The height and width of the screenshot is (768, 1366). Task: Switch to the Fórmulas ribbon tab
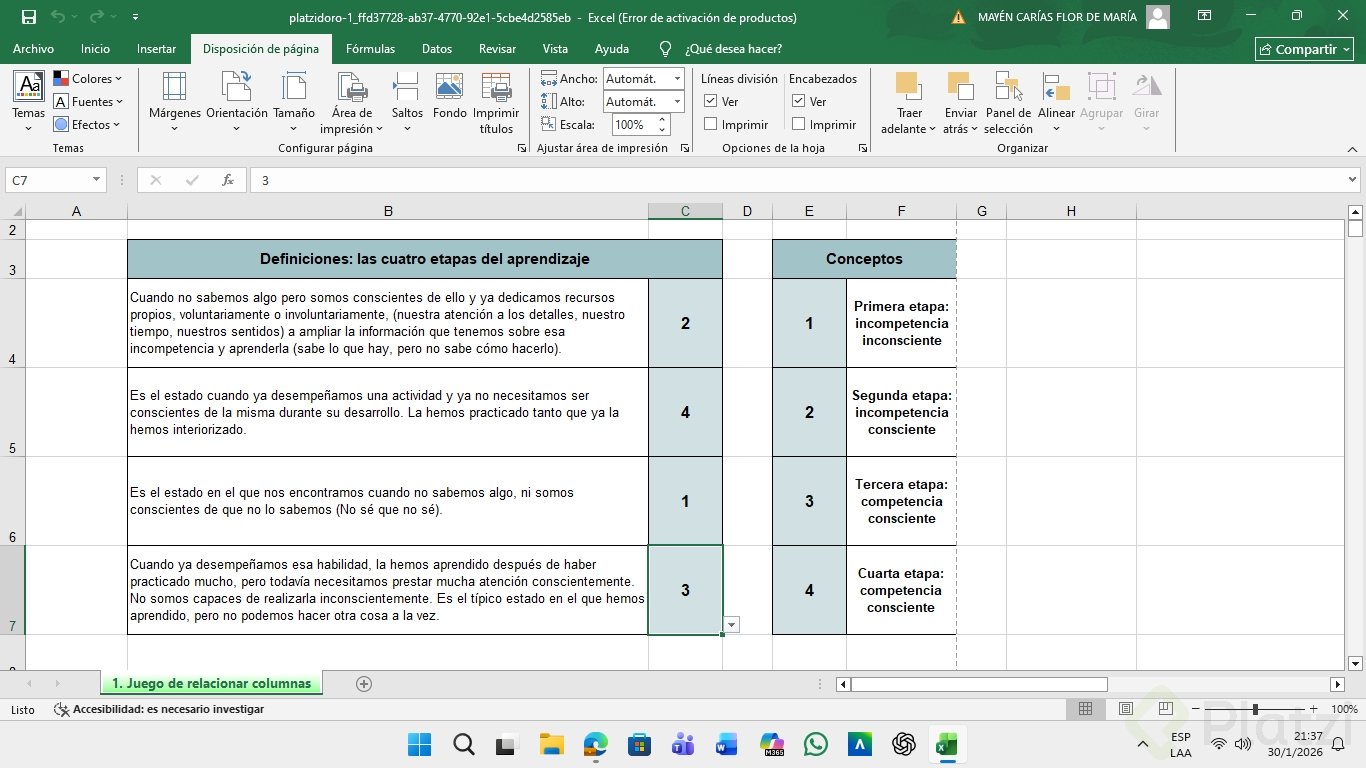[x=370, y=49]
